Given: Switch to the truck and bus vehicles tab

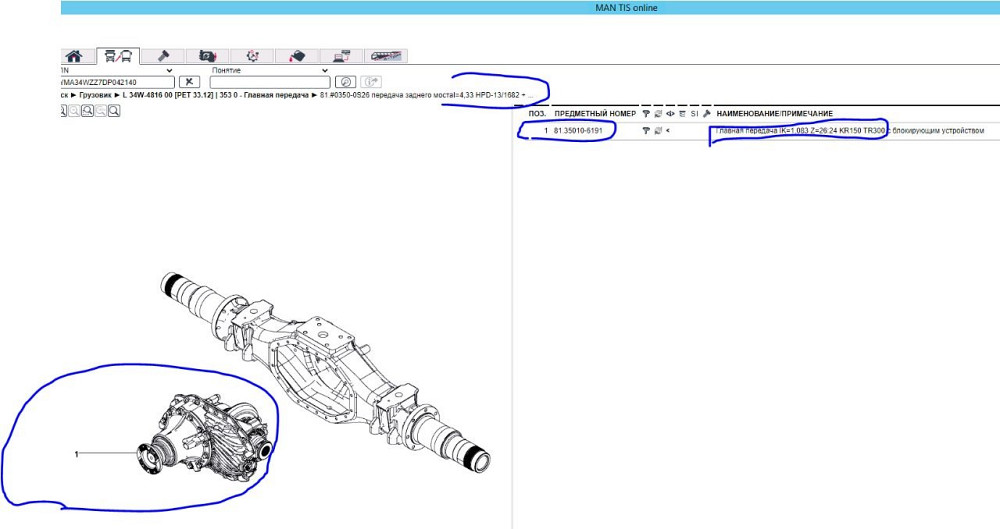Looking at the screenshot, I should tap(117, 57).
